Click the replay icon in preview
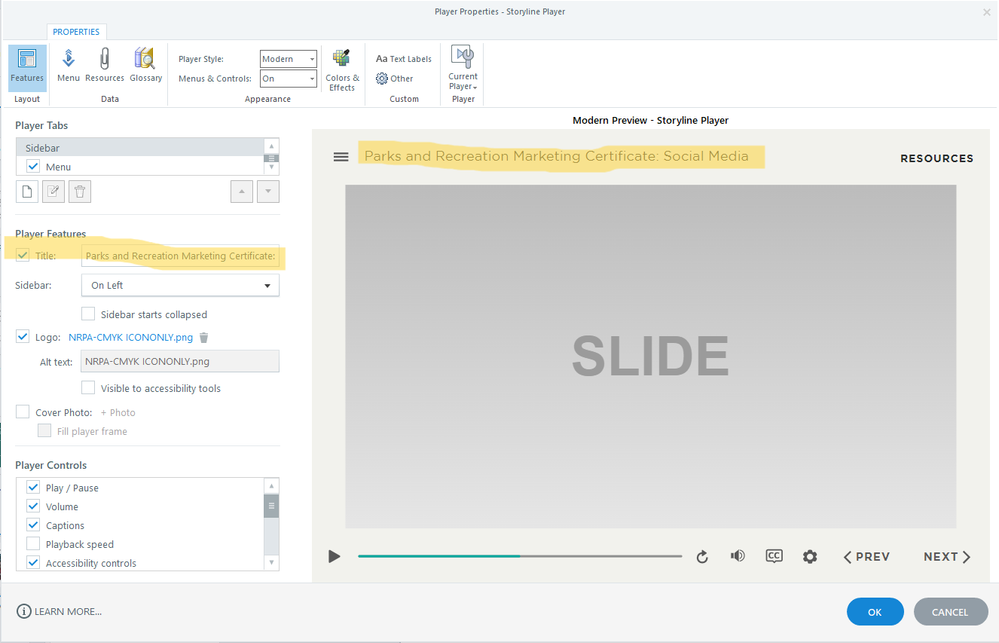The height and width of the screenshot is (643, 999). pyautogui.click(x=702, y=557)
